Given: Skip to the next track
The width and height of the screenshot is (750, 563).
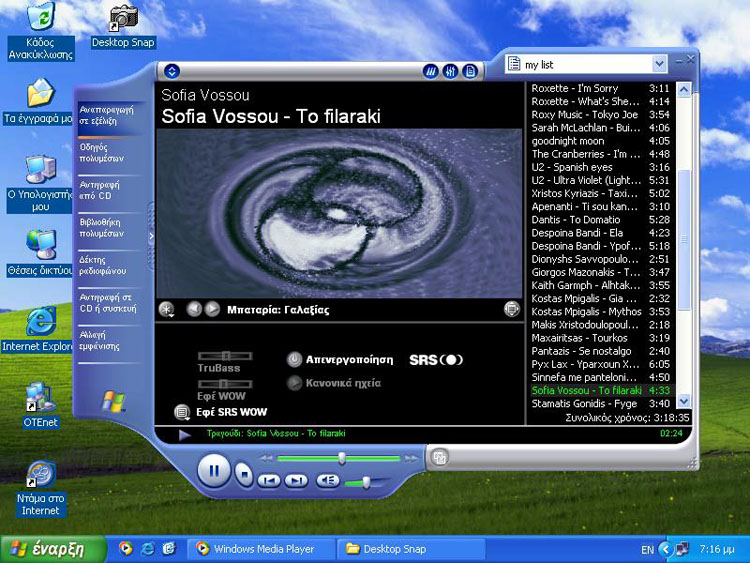Looking at the screenshot, I should [296, 481].
